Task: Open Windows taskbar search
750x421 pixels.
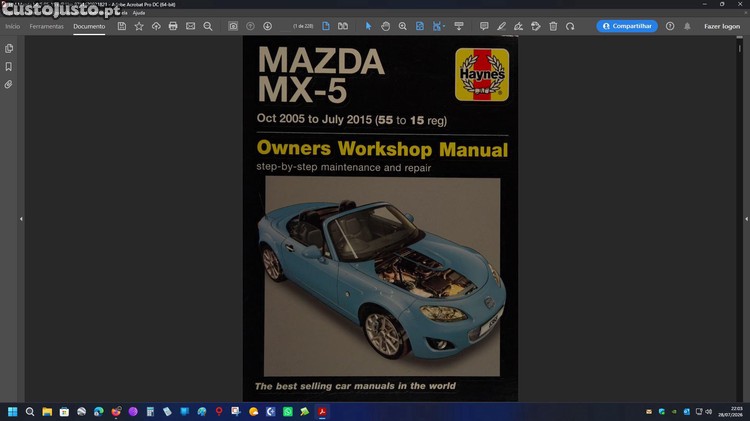Action: (x=30, y=411)
